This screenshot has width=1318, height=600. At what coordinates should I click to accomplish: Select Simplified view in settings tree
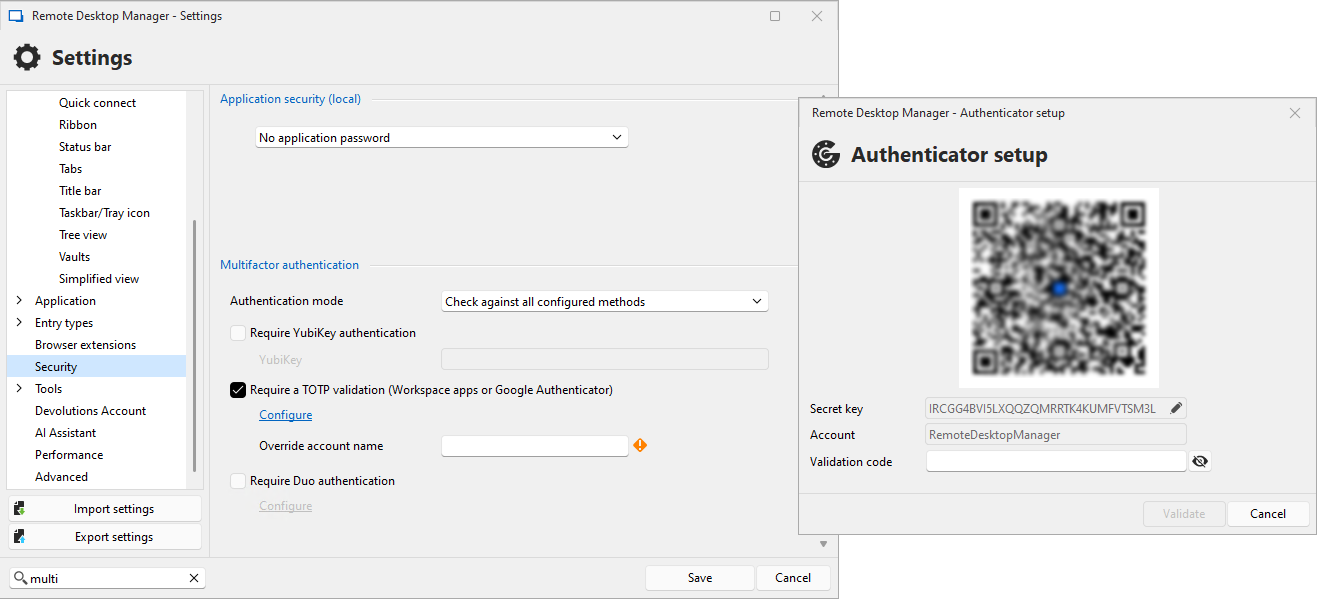pos(97,279)
